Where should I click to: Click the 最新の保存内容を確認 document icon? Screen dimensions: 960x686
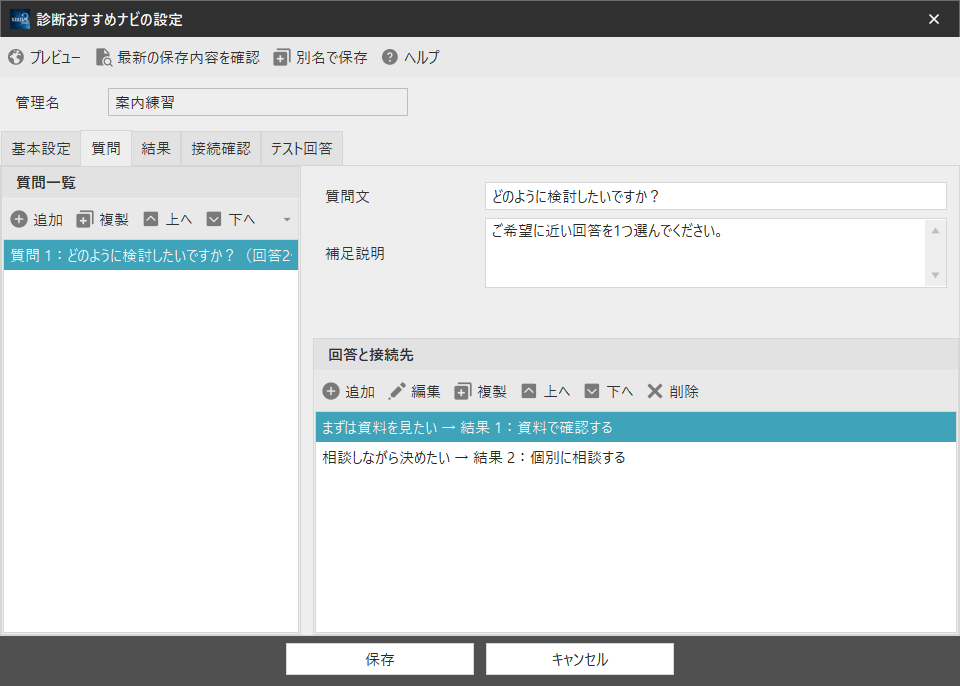tap(103, 58)
